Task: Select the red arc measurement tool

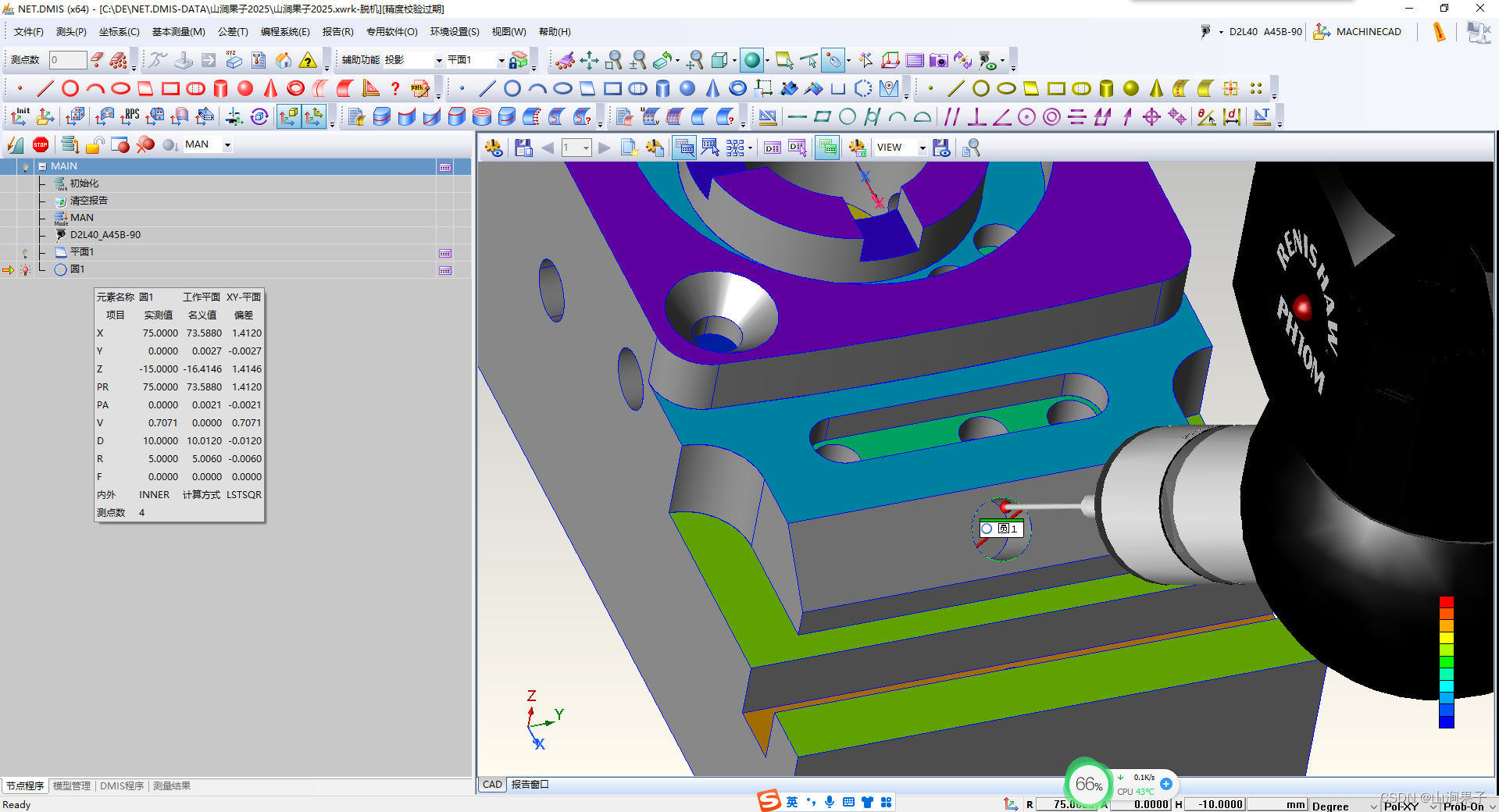Action: point(95,88)
